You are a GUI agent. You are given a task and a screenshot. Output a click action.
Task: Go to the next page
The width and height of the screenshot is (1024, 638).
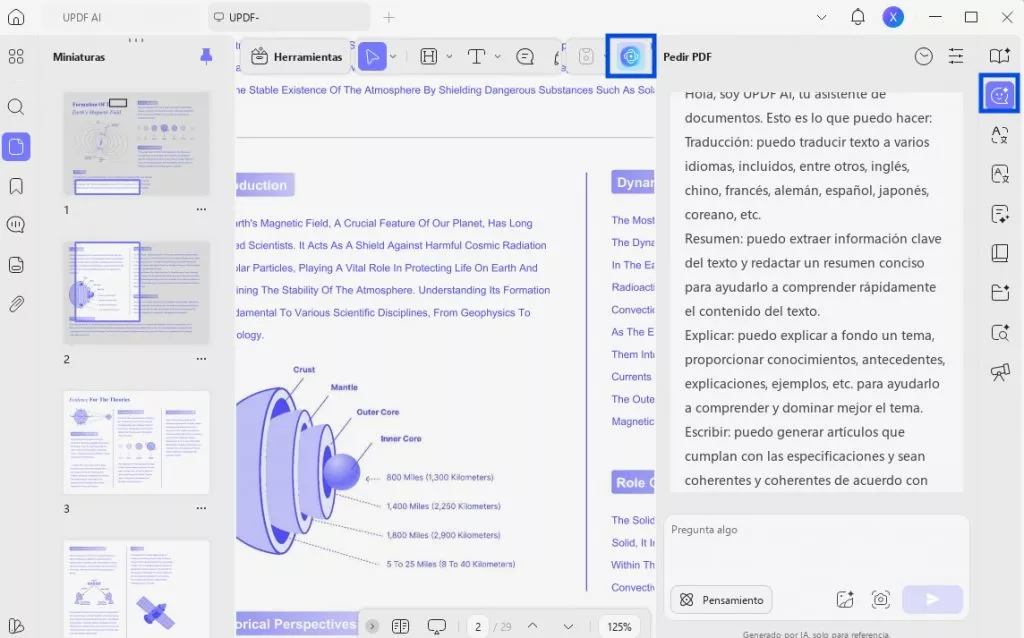coord(568,626)
